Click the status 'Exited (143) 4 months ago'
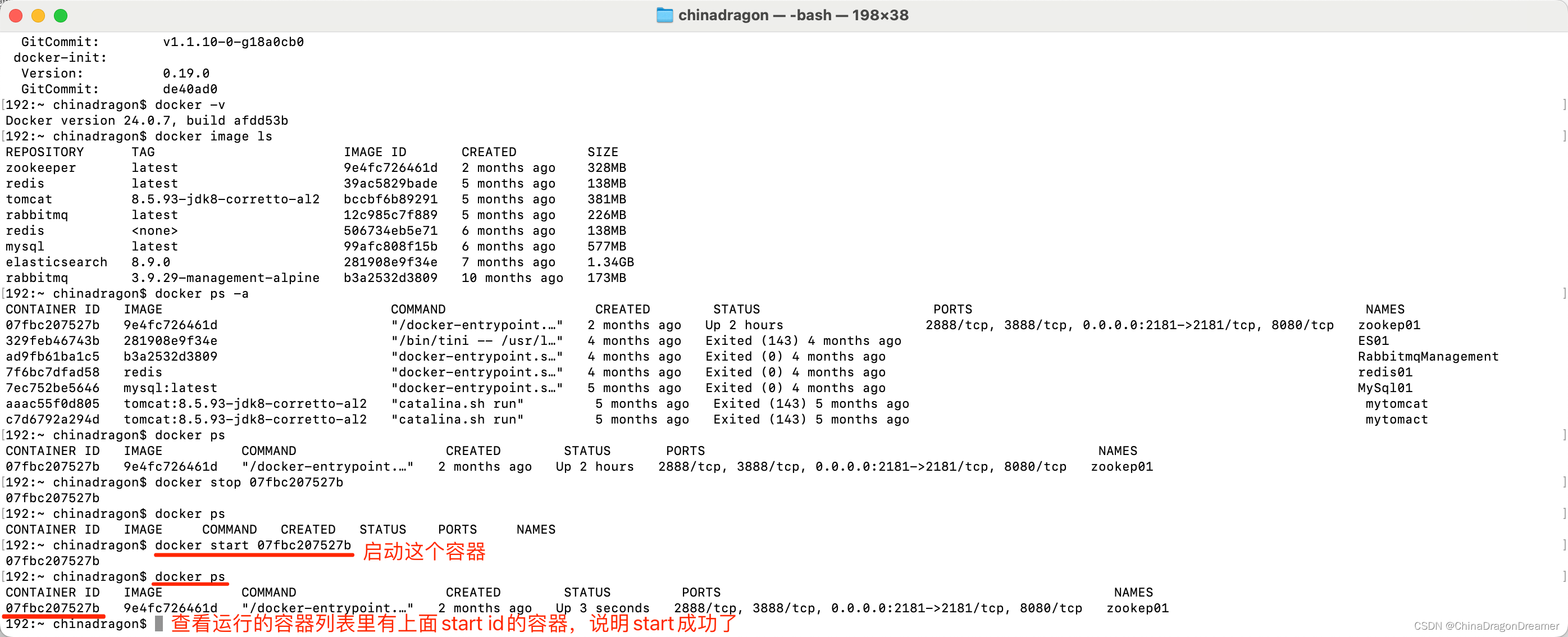Screen dimensions: 1568x637 [803, 341]
